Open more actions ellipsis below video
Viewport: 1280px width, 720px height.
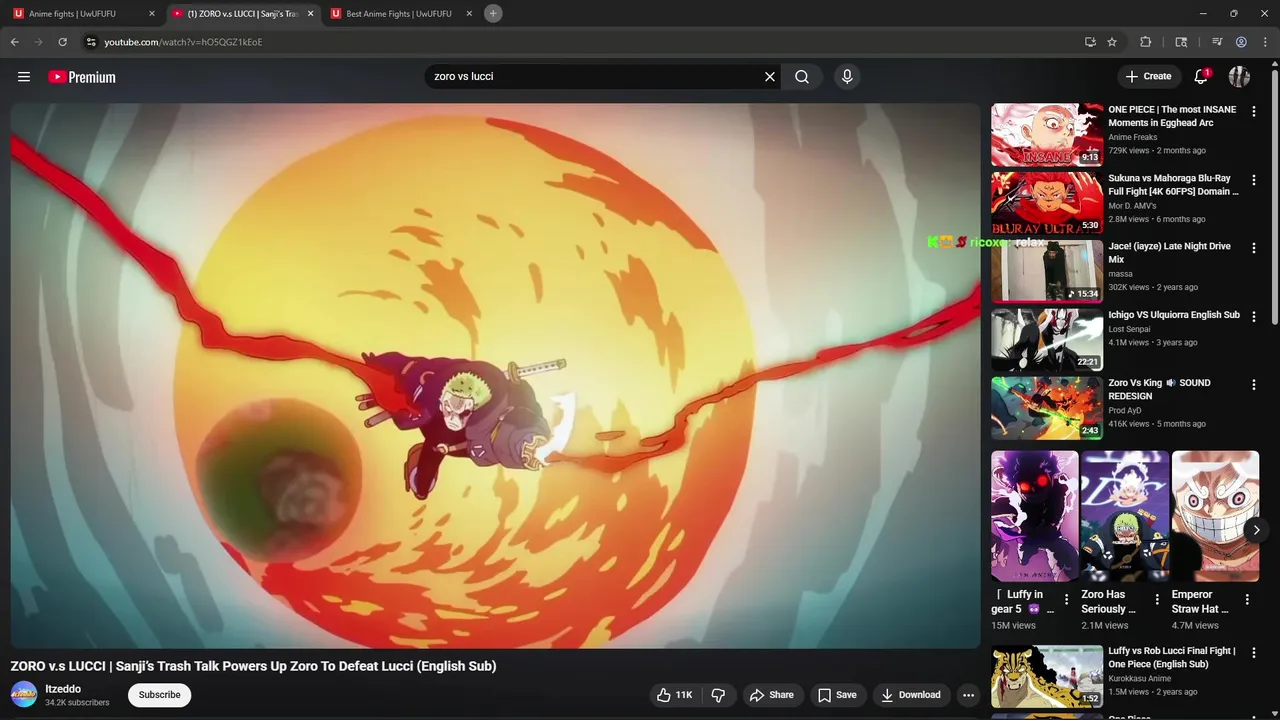pos(968,695)
